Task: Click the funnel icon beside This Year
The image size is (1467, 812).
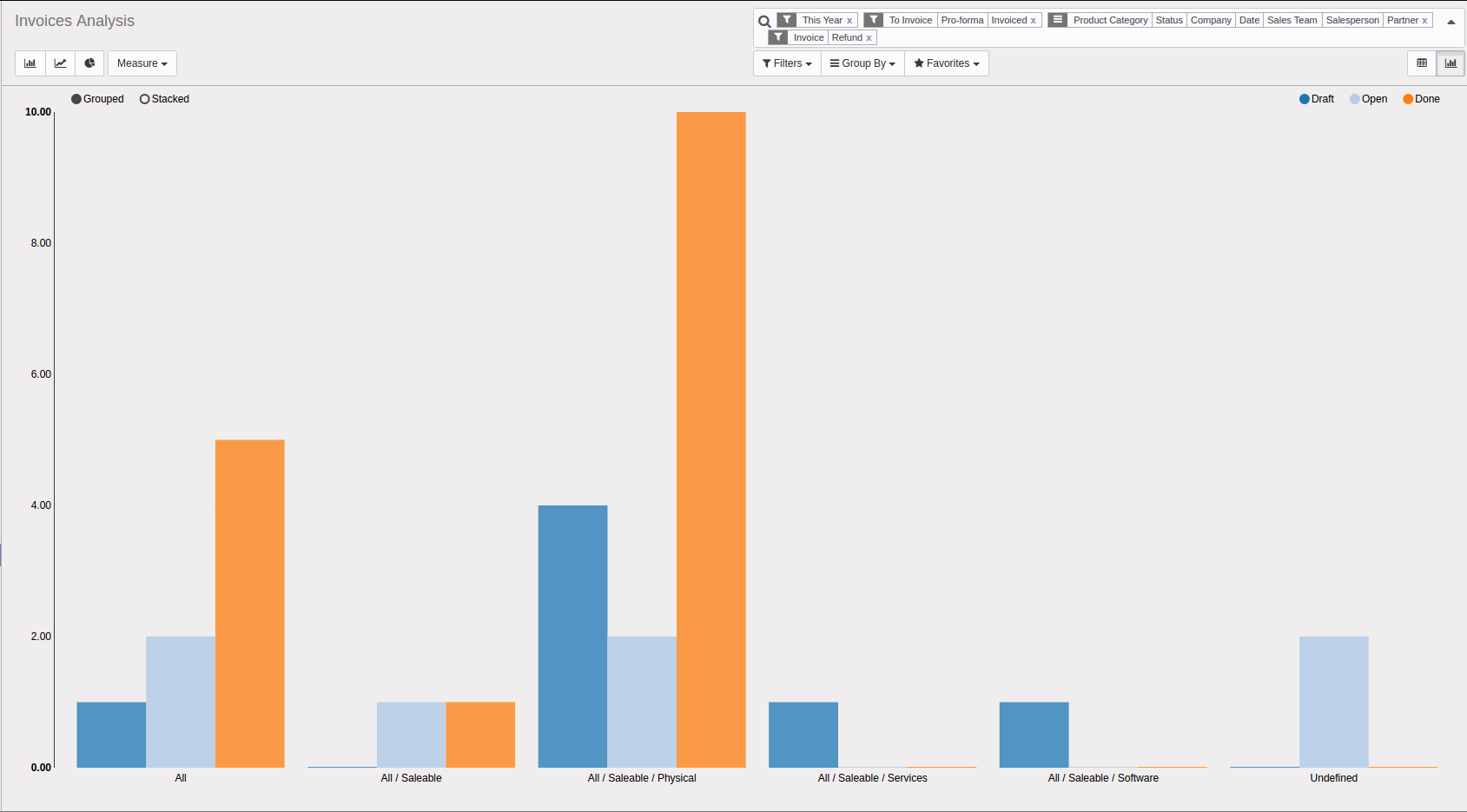Action: (787, 20)
